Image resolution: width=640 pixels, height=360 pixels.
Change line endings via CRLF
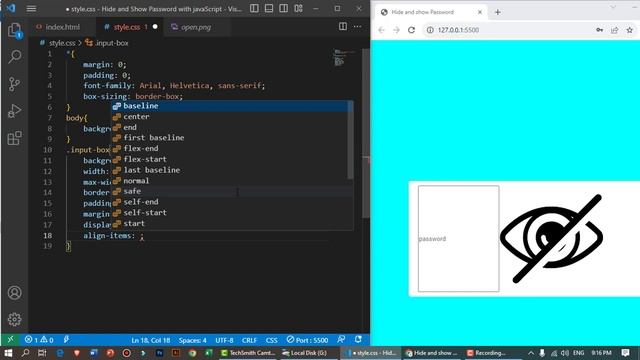[249, 340]
